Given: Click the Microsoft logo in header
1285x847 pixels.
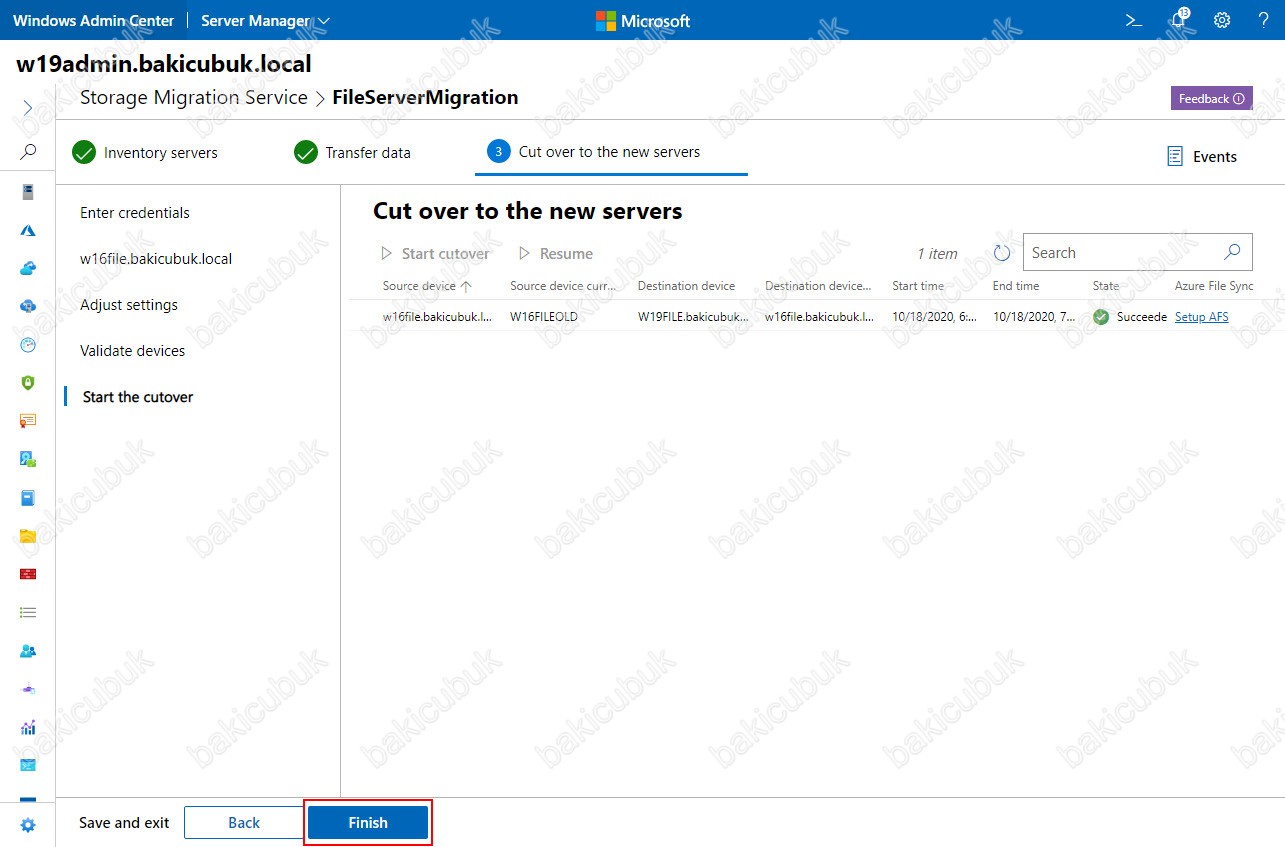Looking at the screenshot, I should 643,20.
